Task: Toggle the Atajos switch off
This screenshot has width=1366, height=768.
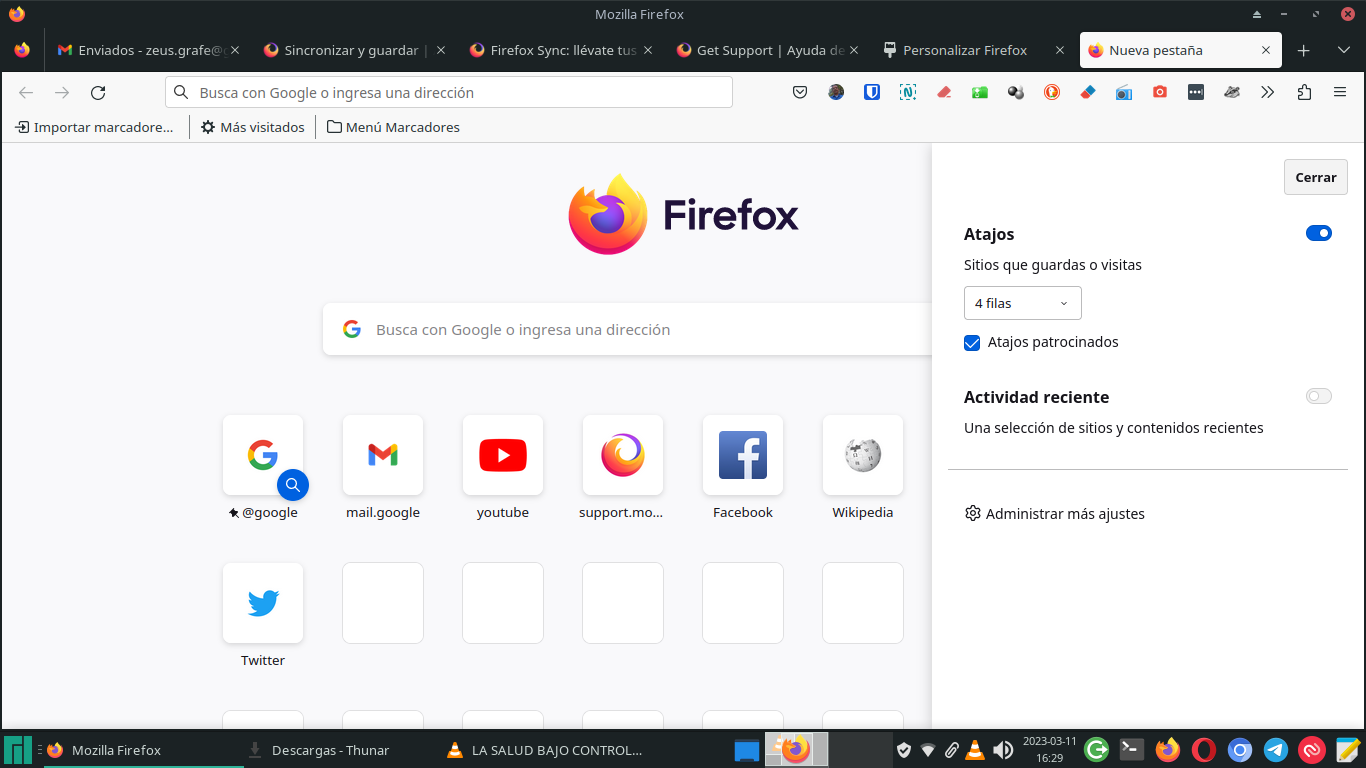Action: [1319, 233]
